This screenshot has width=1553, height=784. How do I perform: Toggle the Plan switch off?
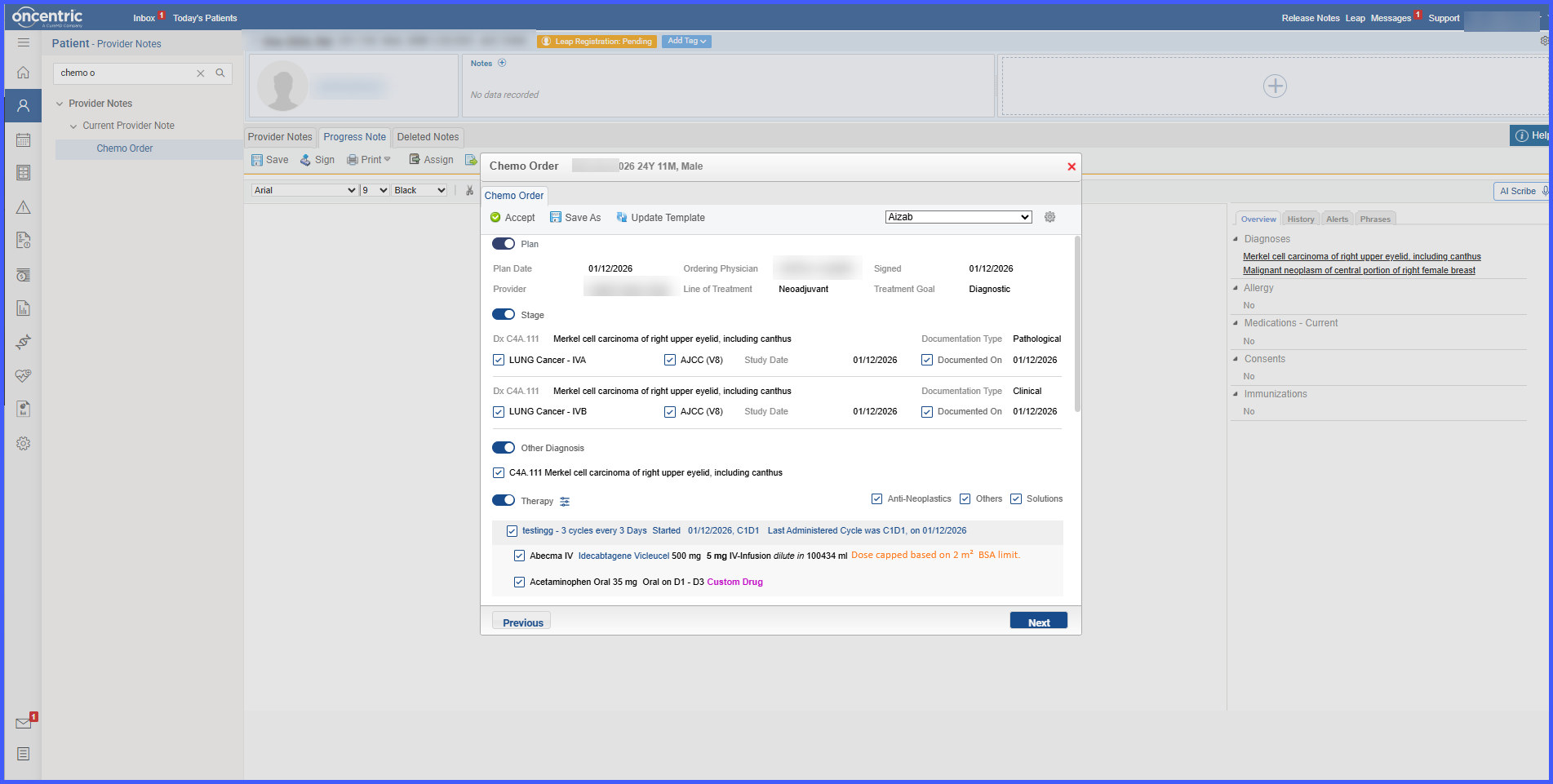tap(504, 244)
